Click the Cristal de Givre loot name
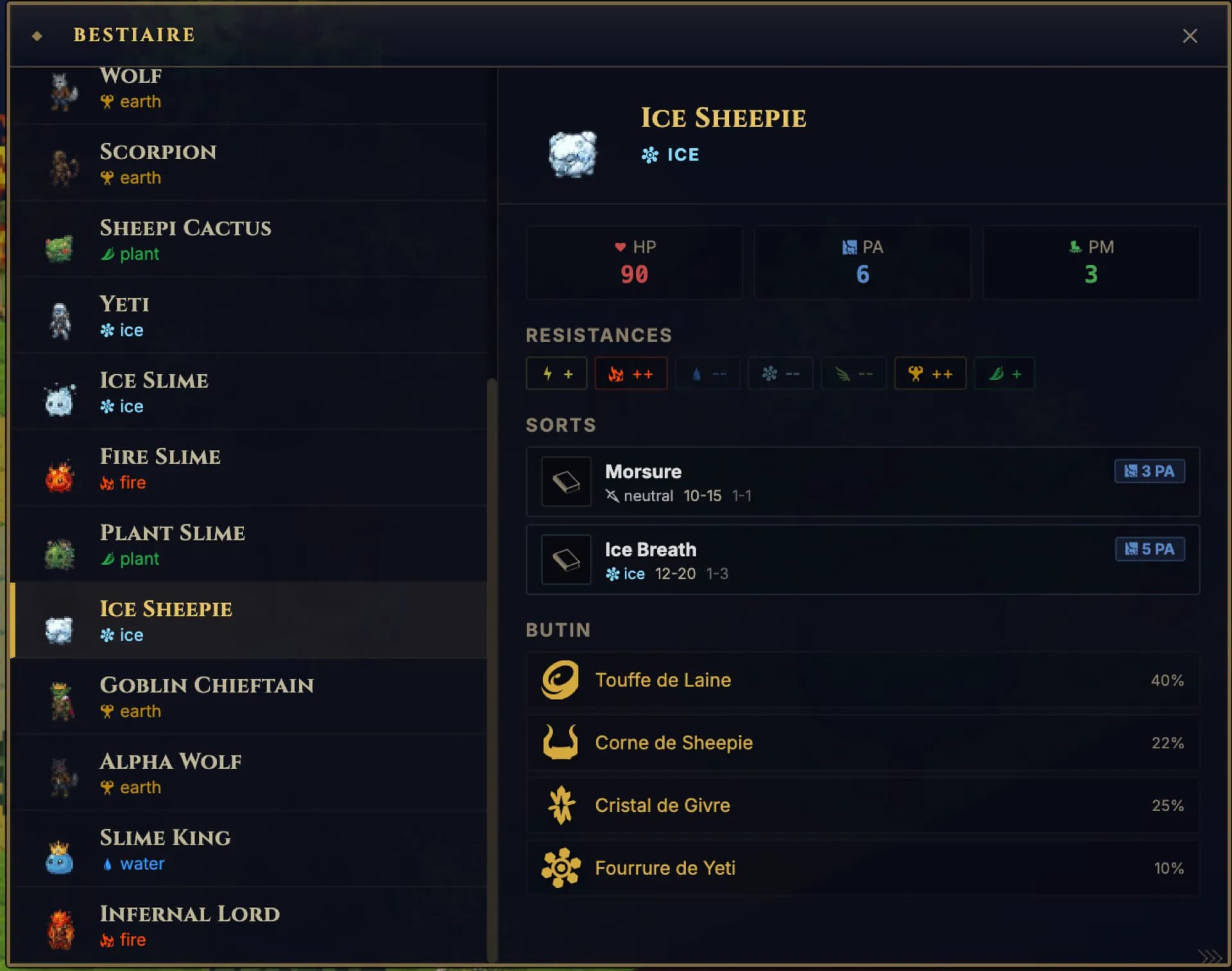Viewport: 1232px width, 971px height. (662, 805)
